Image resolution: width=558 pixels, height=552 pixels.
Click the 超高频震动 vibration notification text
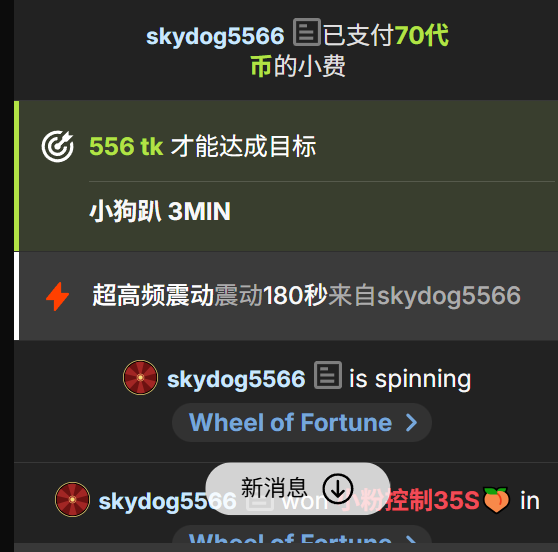pos(153,296)
